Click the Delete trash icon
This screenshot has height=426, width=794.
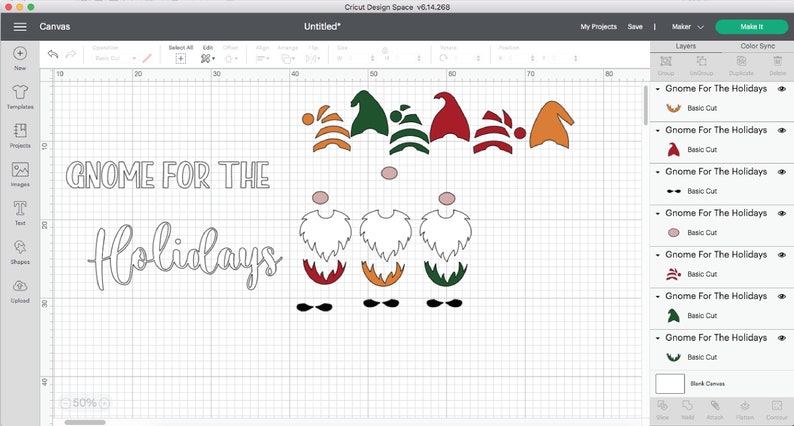point(777,61)
